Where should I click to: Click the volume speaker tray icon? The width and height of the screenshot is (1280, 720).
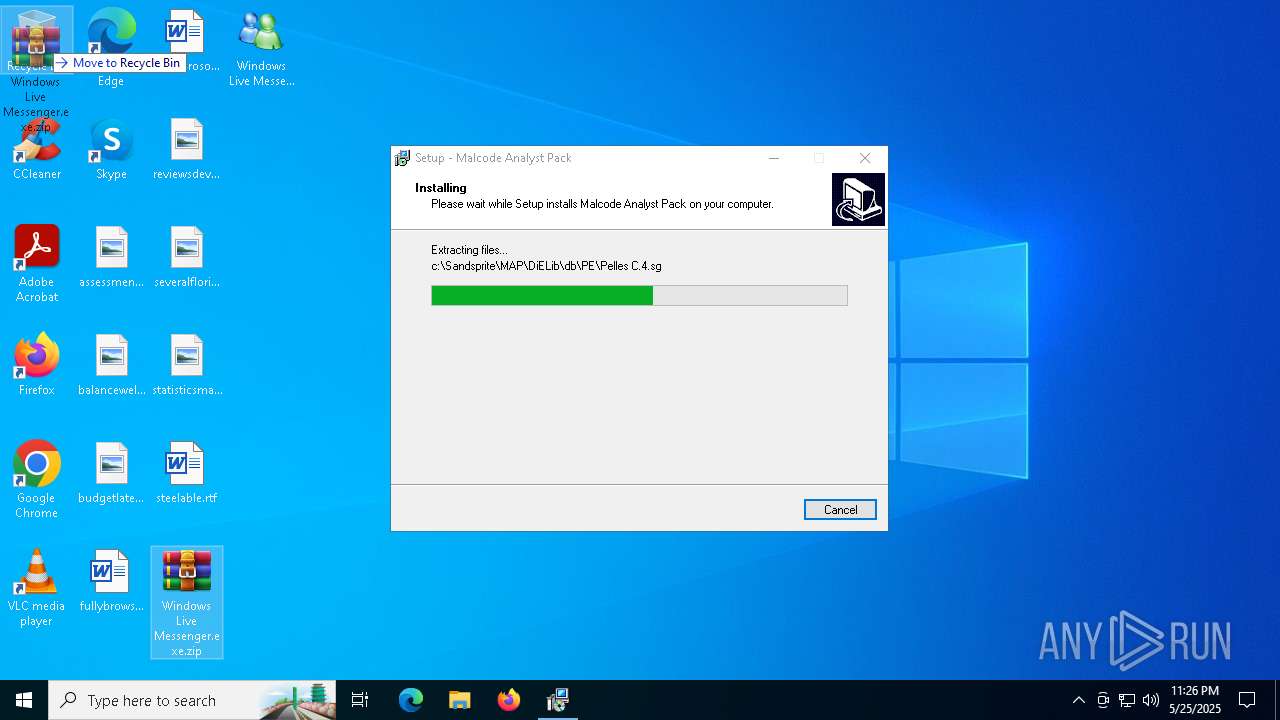(x=1151, y=700)
